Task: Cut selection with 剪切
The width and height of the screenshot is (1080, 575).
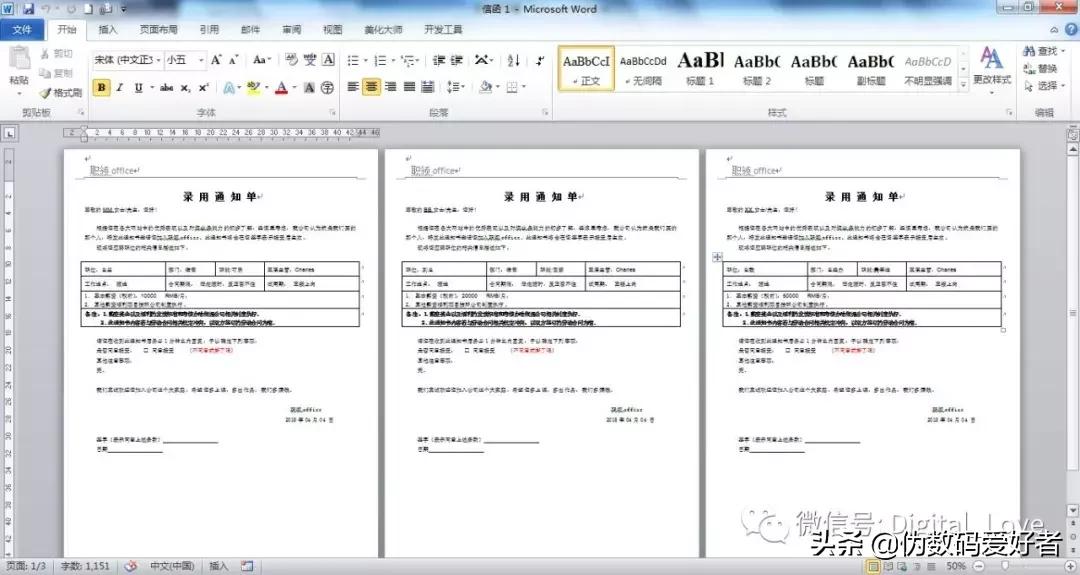Action: [56, 54]
